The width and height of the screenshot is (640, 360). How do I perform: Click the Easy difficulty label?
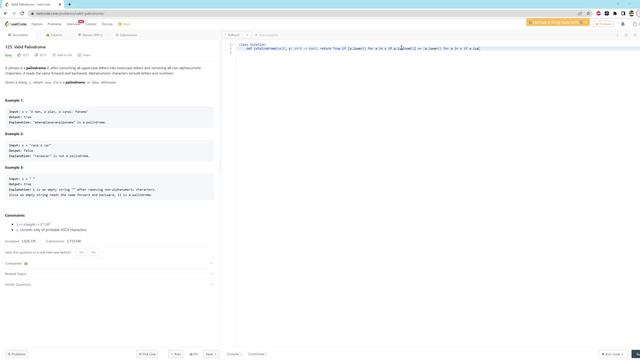tap(8, 55)
